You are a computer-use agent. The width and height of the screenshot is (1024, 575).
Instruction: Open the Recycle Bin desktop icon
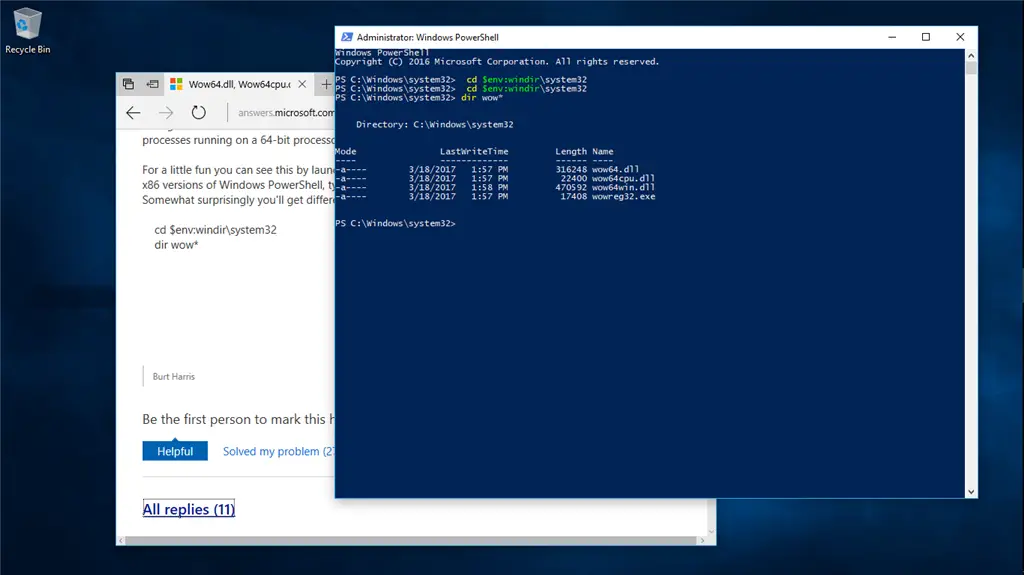(27, 31)
